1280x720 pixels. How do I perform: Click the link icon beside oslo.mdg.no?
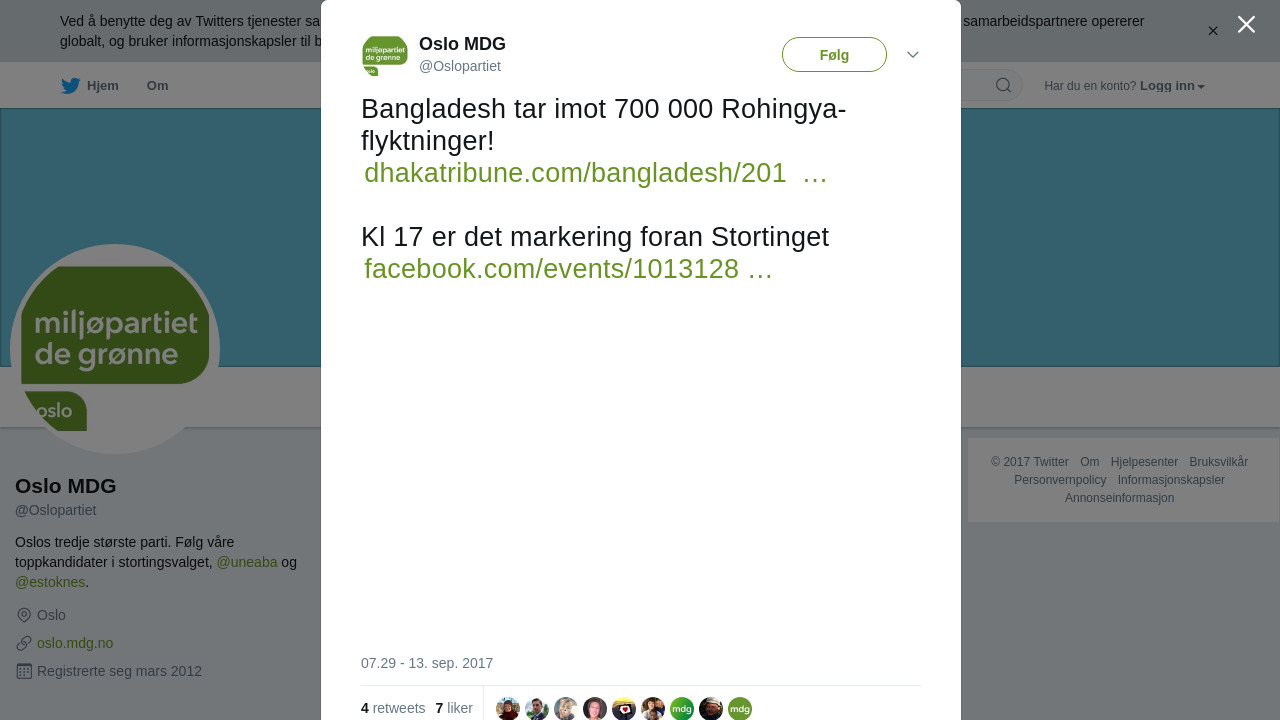(24, 643)
